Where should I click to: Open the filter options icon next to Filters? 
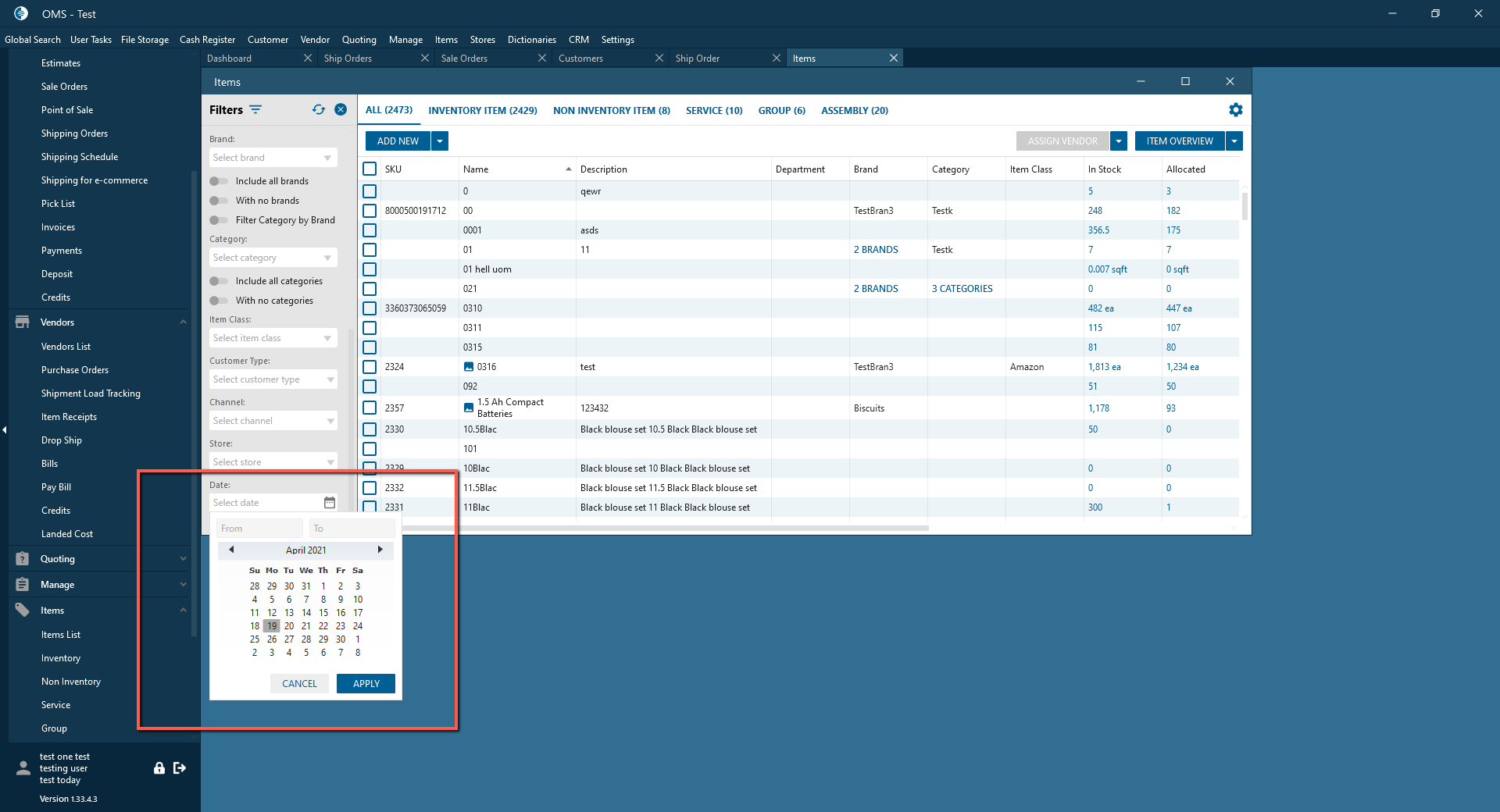255,110
